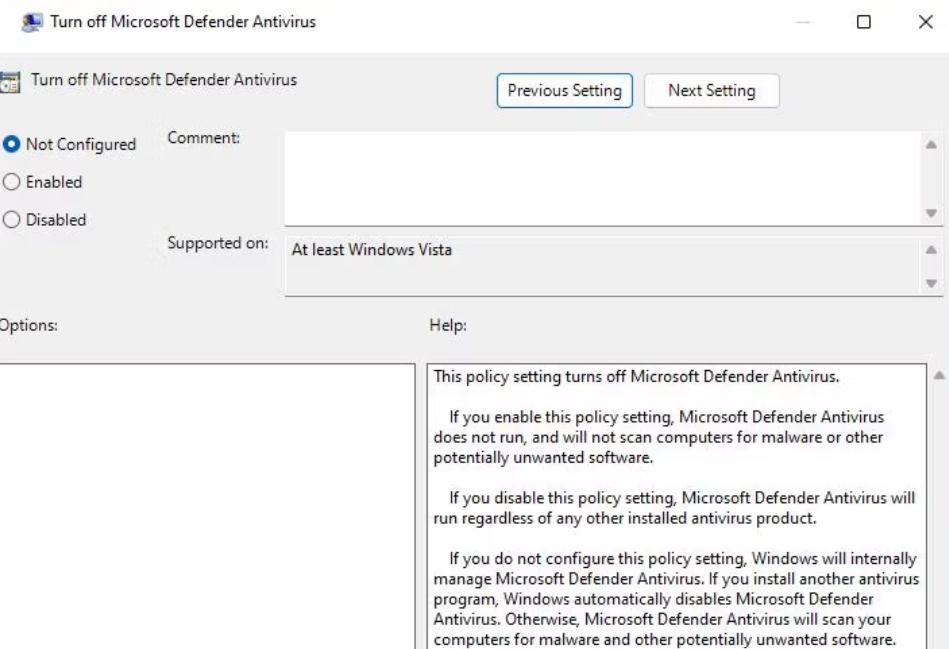Minimize the policy settings window

point(803,22)
